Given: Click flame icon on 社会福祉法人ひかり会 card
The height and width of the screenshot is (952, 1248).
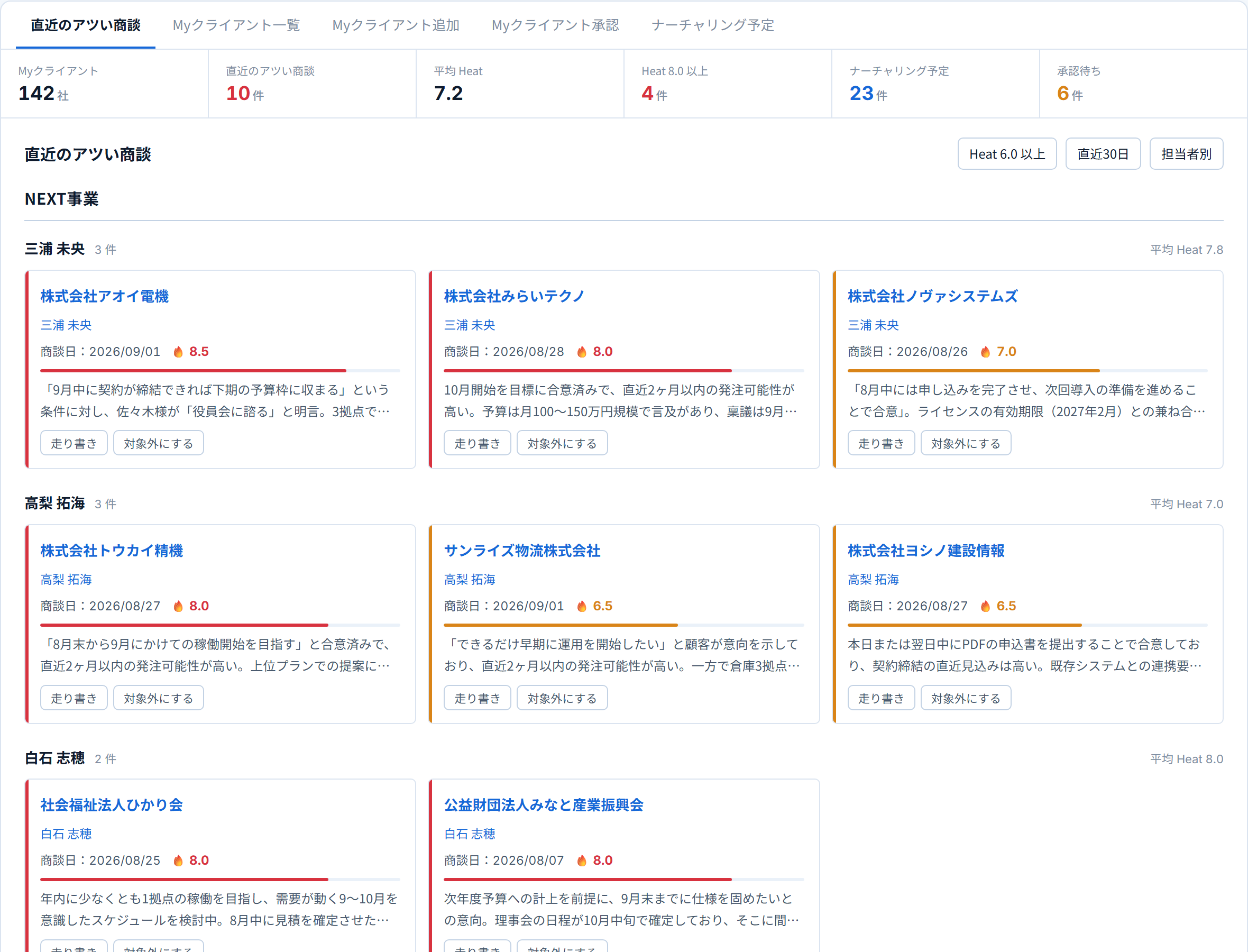Looking at the screenshot, I should pyautogui.click(x=178, y=861).
